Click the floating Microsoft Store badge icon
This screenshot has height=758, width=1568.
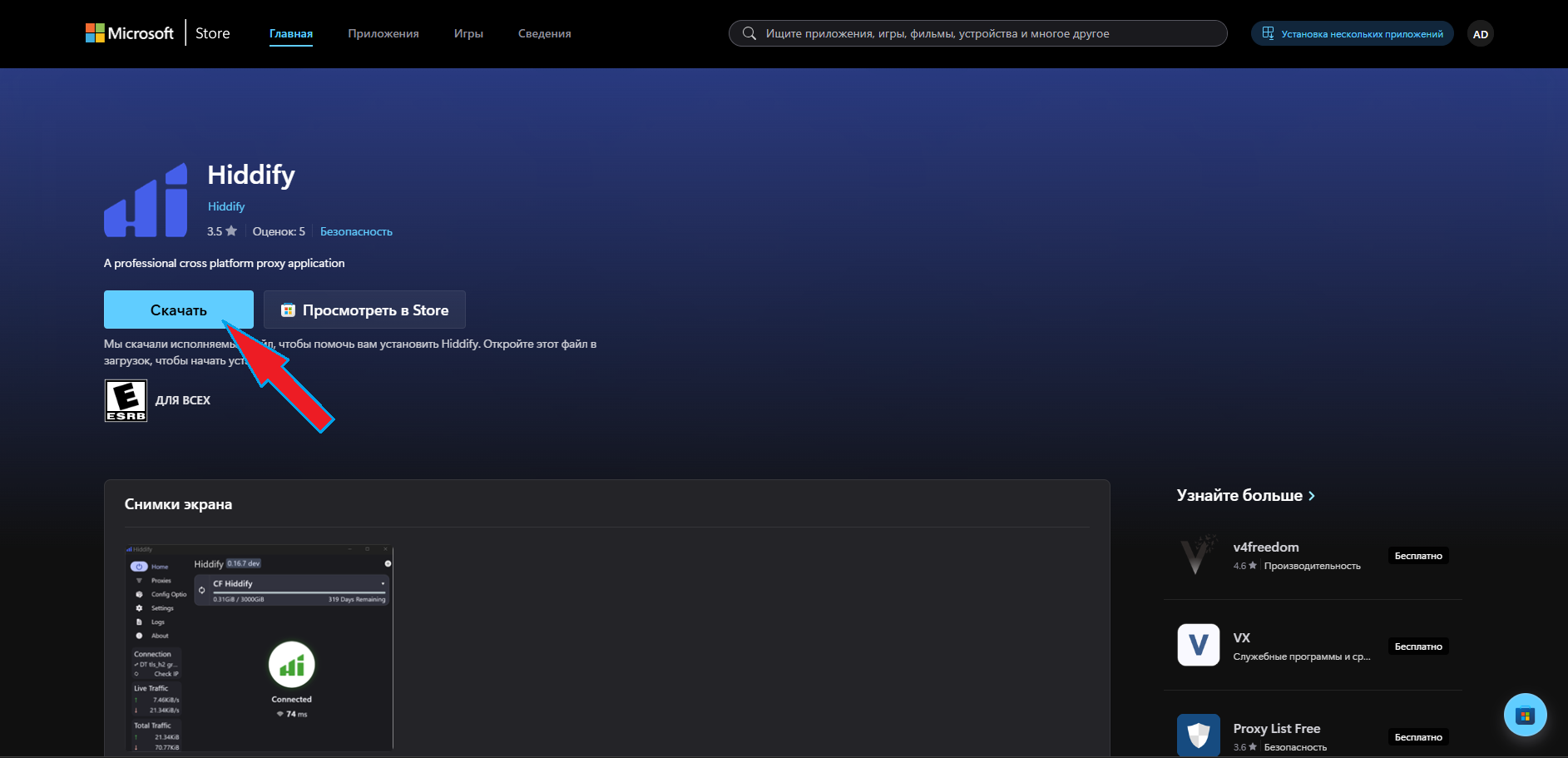click(x=1525, y=715)
